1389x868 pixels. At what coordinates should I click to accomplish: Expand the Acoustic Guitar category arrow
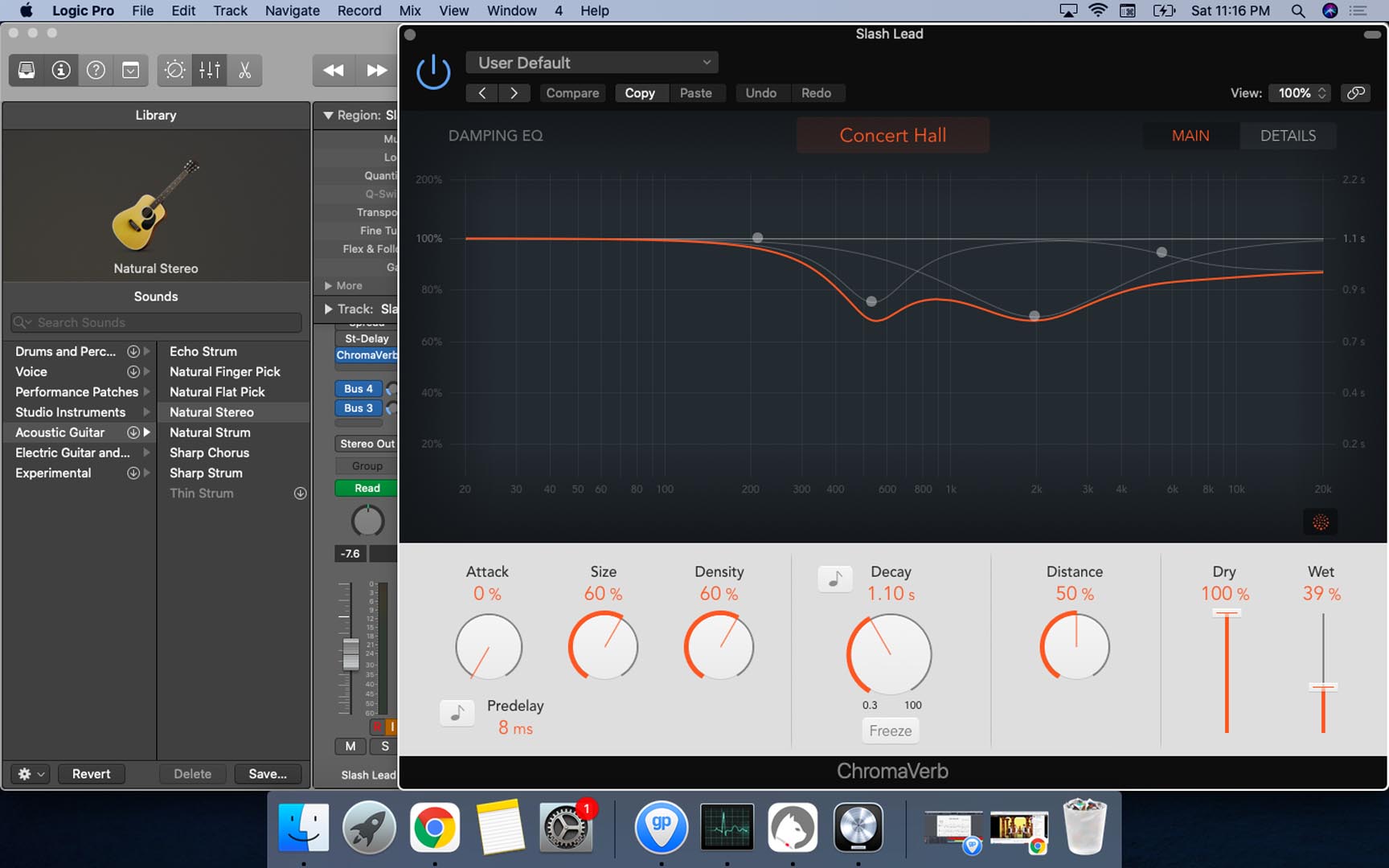(147, 432)
